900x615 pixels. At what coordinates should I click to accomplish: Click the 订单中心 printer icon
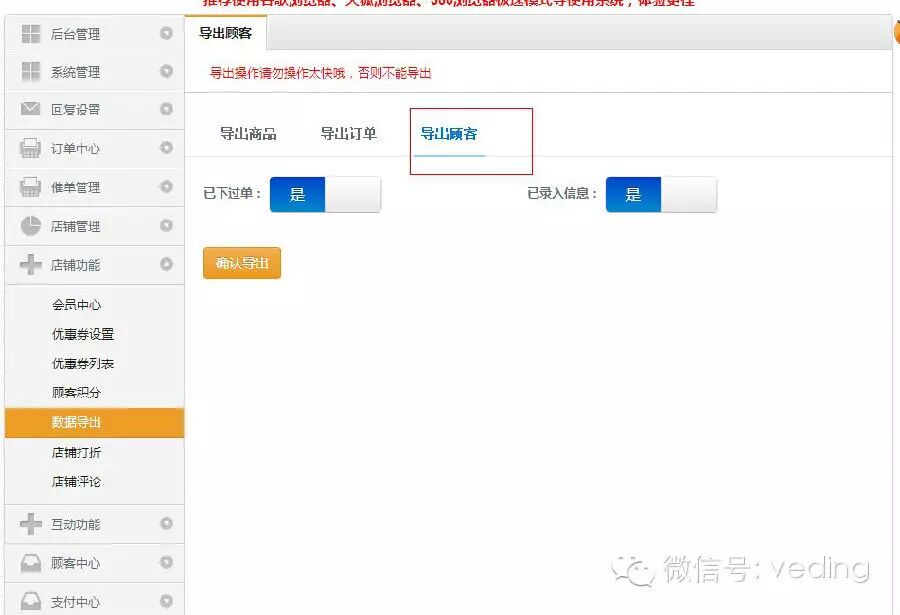30,148
